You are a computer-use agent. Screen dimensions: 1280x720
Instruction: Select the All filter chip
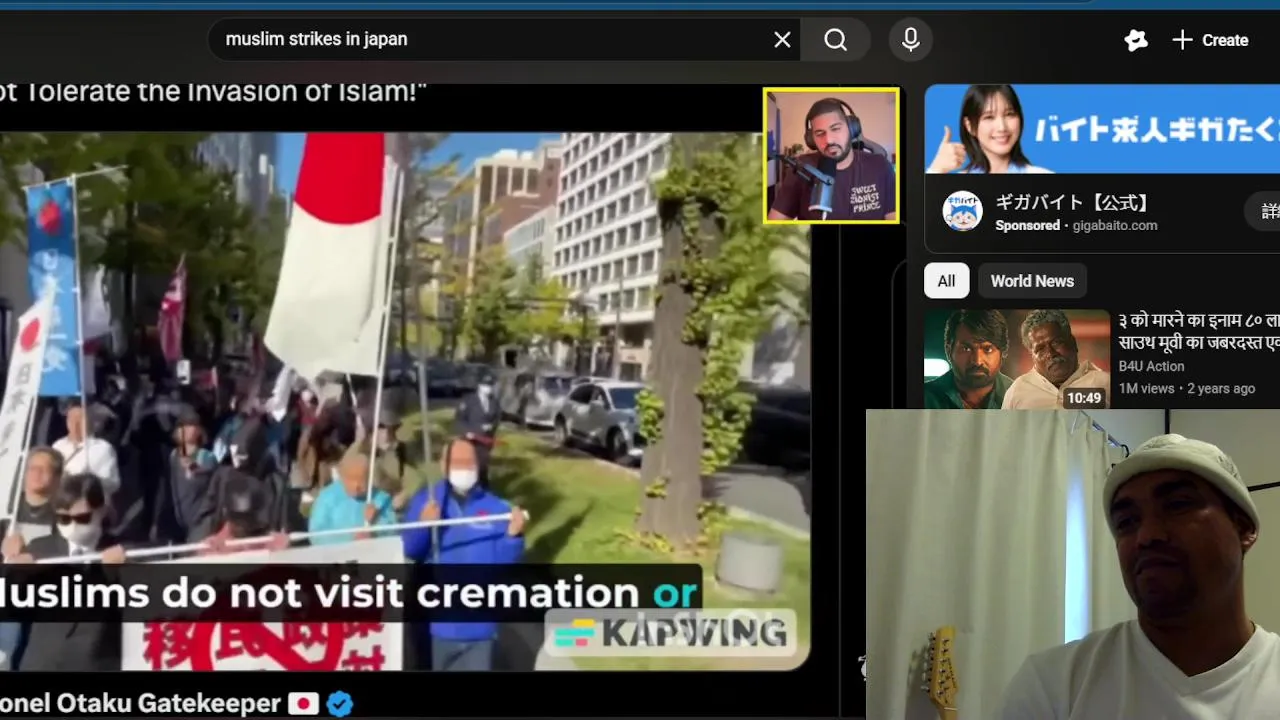[x=946, y=281]
